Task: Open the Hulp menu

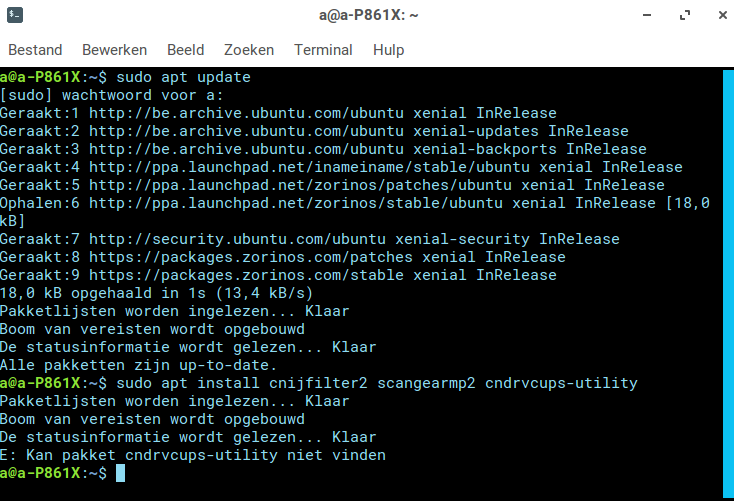Action: (x=389, y=50)
